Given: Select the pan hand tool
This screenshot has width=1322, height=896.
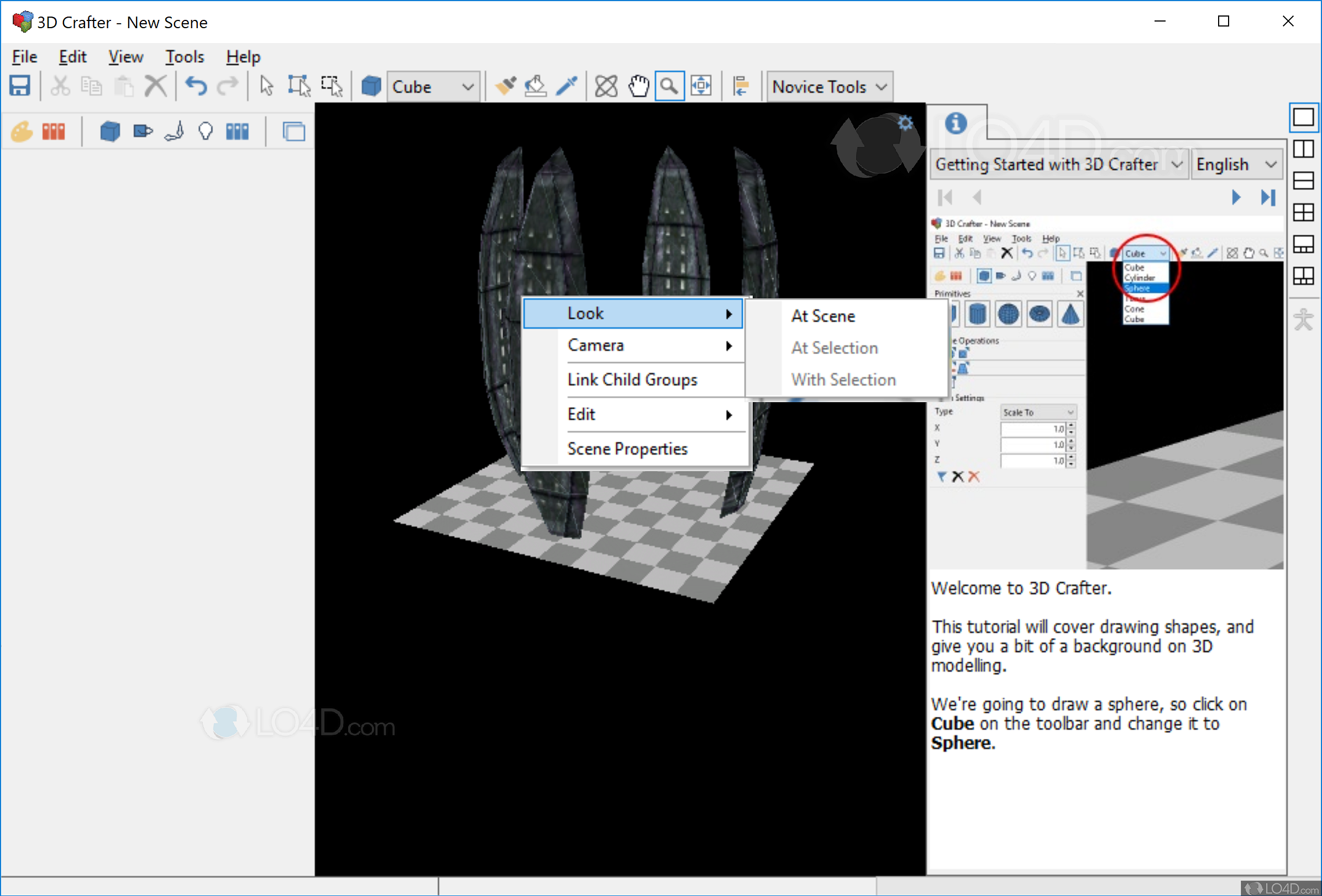Looking at the screenshot, I should (638, 85).
